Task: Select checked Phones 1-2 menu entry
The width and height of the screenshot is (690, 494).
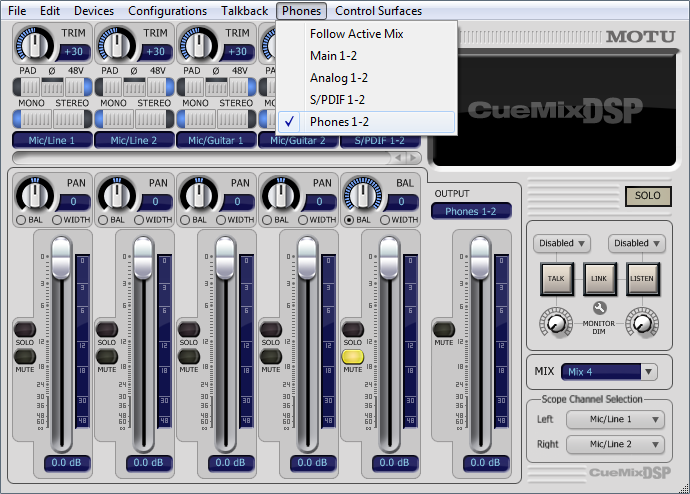Action: click(x=367, y=122)
